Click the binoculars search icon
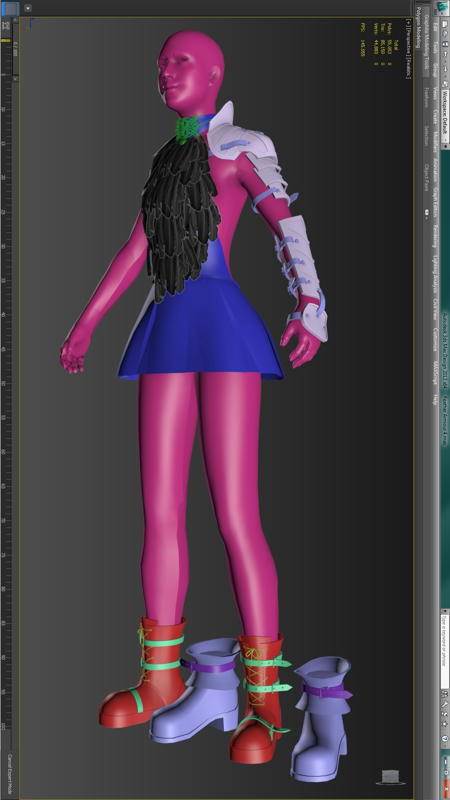The height and width of the screenshot is (800, 450). [445, 694]
